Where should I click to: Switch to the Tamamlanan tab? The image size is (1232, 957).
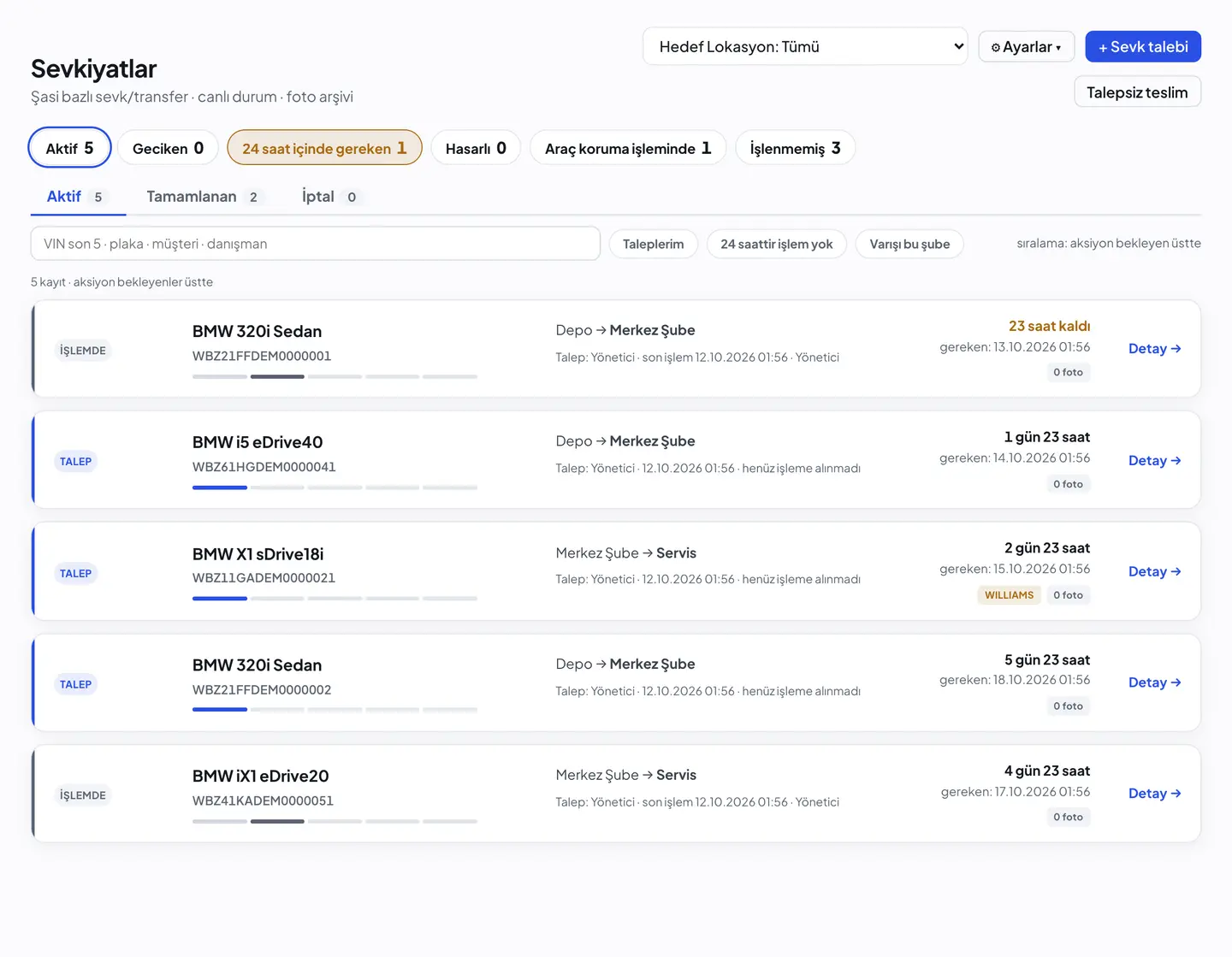coord(204,197)
